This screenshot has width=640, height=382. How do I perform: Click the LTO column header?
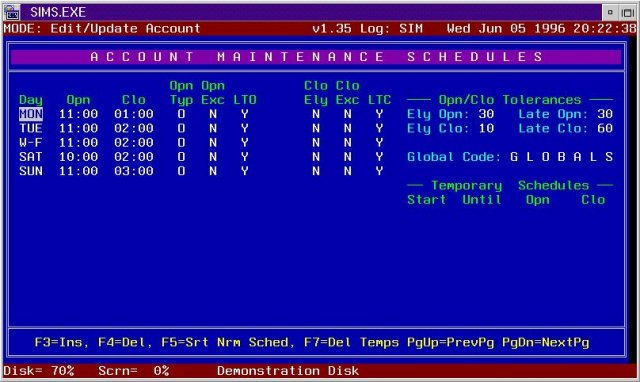click(245, 100)
